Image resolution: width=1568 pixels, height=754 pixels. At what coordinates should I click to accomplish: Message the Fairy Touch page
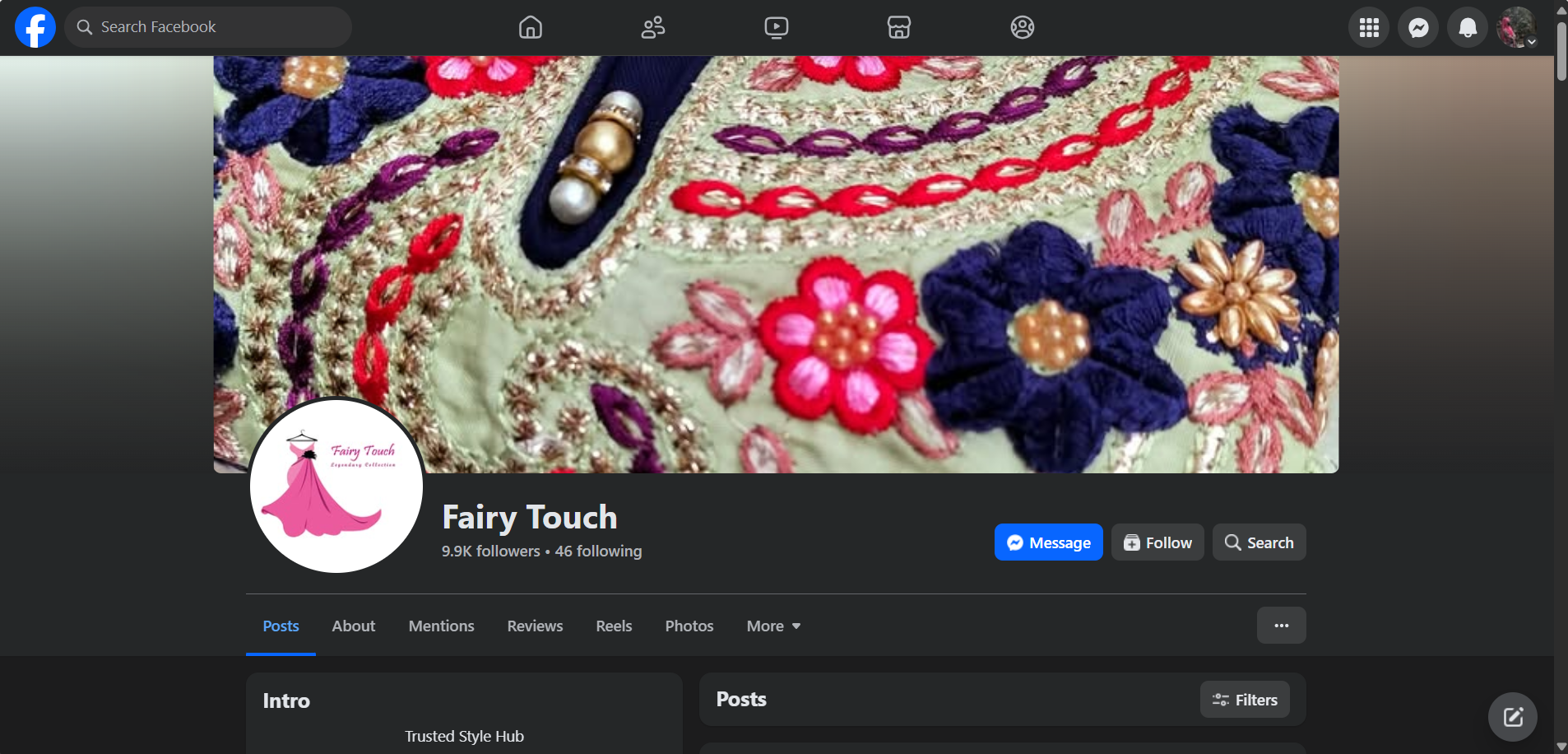tap(1048, 542)
